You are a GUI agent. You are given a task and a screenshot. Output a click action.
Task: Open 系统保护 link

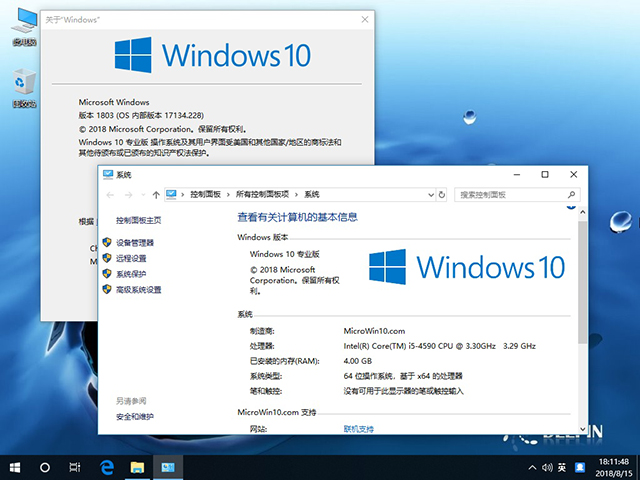point(131,274)
